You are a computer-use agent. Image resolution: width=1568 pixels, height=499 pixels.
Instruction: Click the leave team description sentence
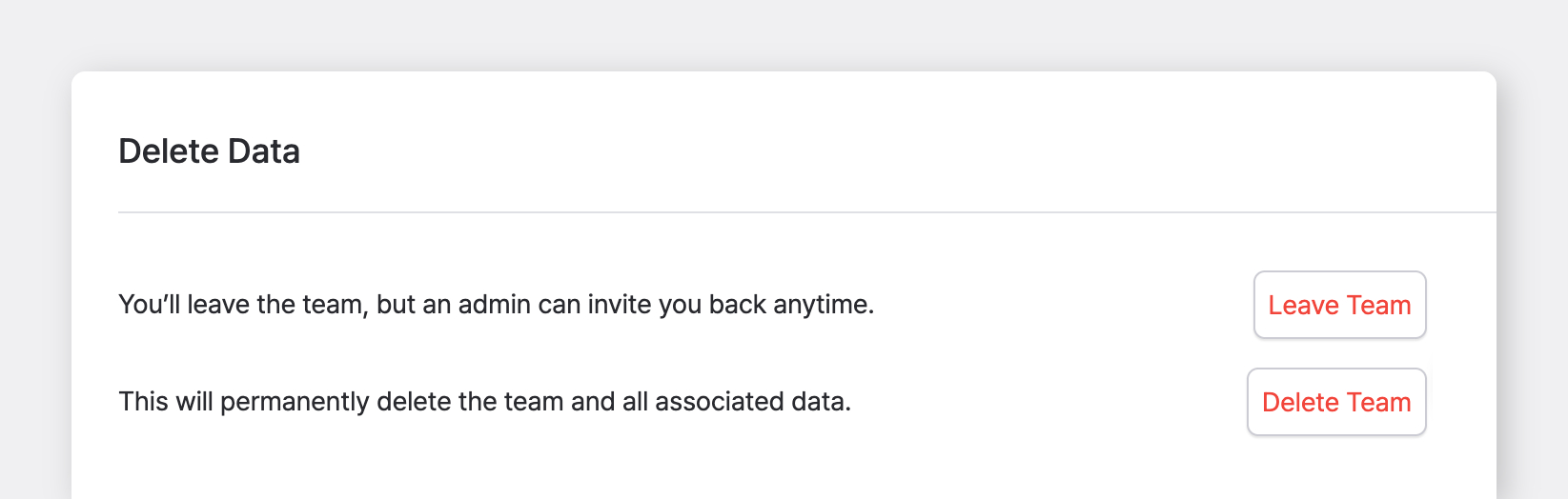(x=496, y=305)
